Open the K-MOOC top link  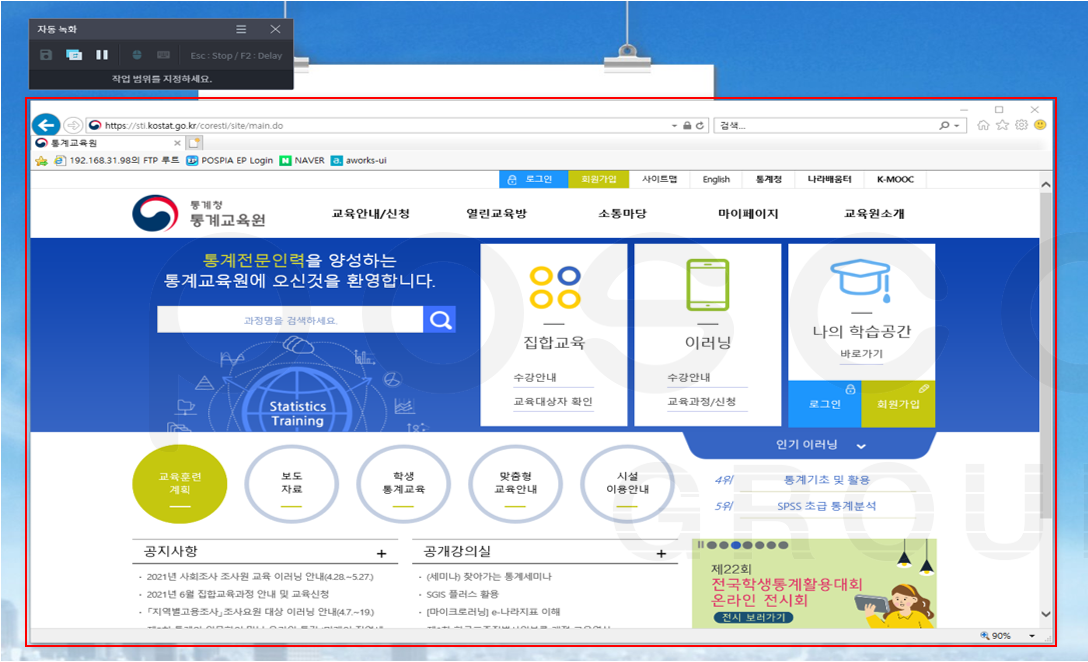[x=895, y=179]
